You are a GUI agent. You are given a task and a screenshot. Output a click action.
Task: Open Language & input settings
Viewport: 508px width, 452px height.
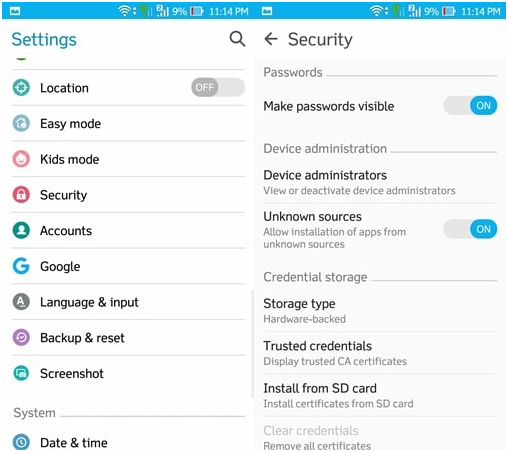coord(128,302)
